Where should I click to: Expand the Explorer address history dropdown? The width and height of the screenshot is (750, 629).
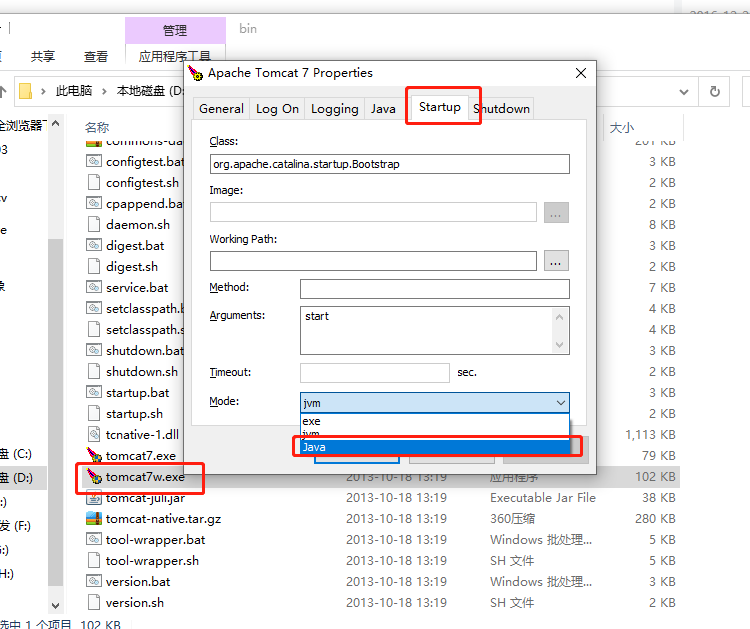[684, 91]
